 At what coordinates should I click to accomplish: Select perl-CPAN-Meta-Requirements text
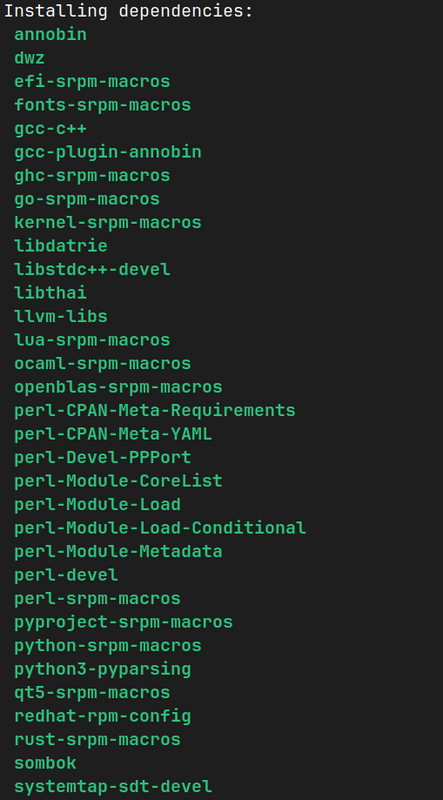point(155,410)
